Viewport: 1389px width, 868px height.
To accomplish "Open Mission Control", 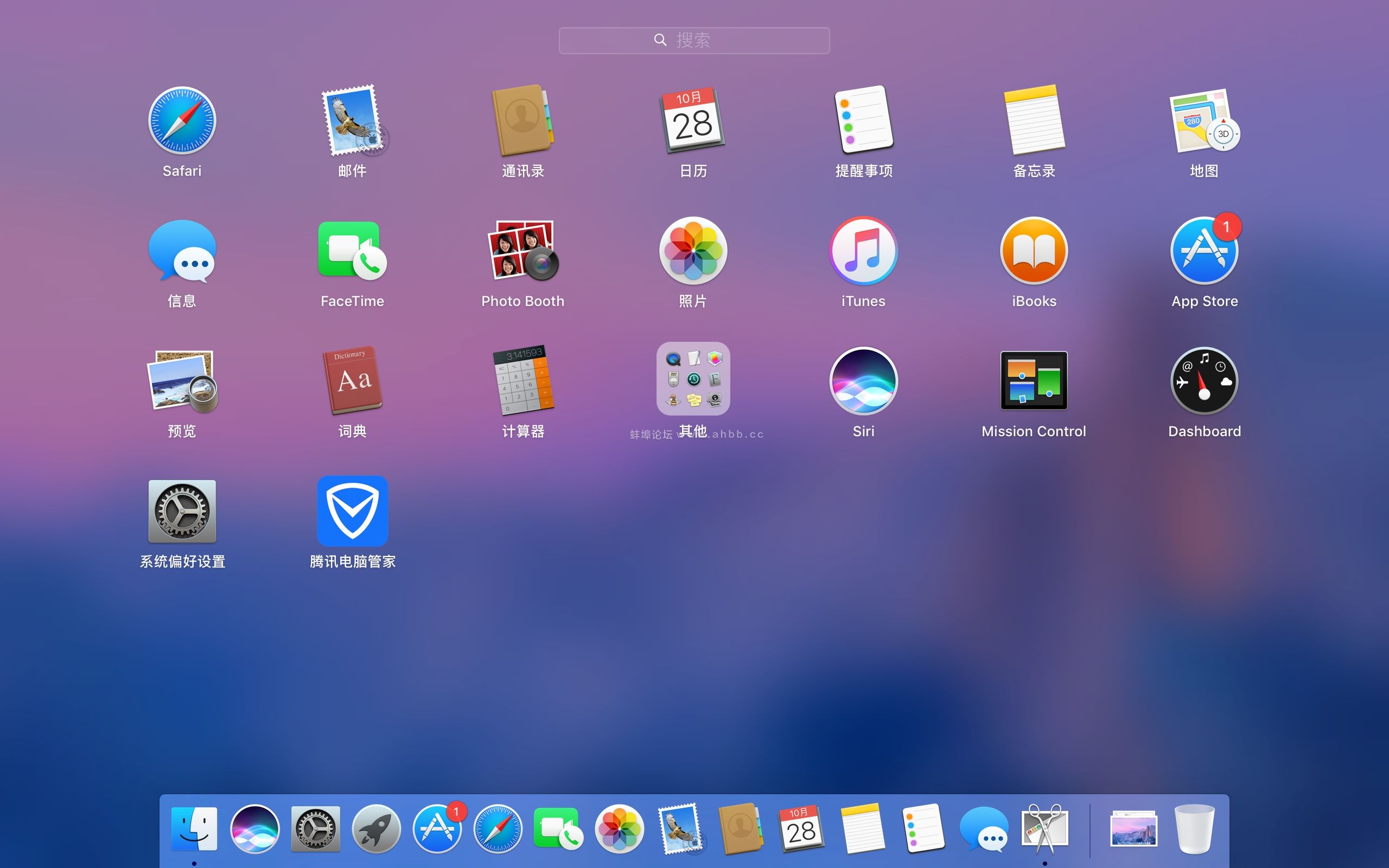I will pyautogui.click(x=1033, y=381).
